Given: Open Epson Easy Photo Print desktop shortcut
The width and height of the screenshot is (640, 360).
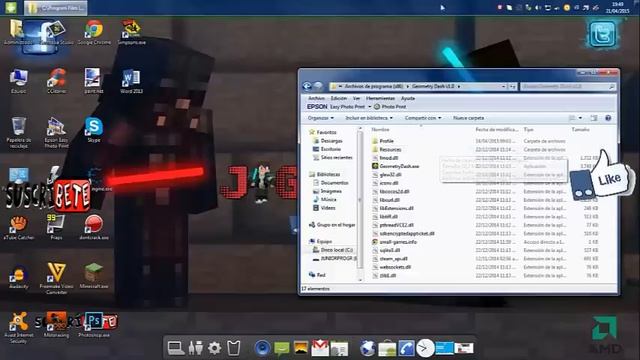Looking at the screenshot, I should 56,133.
